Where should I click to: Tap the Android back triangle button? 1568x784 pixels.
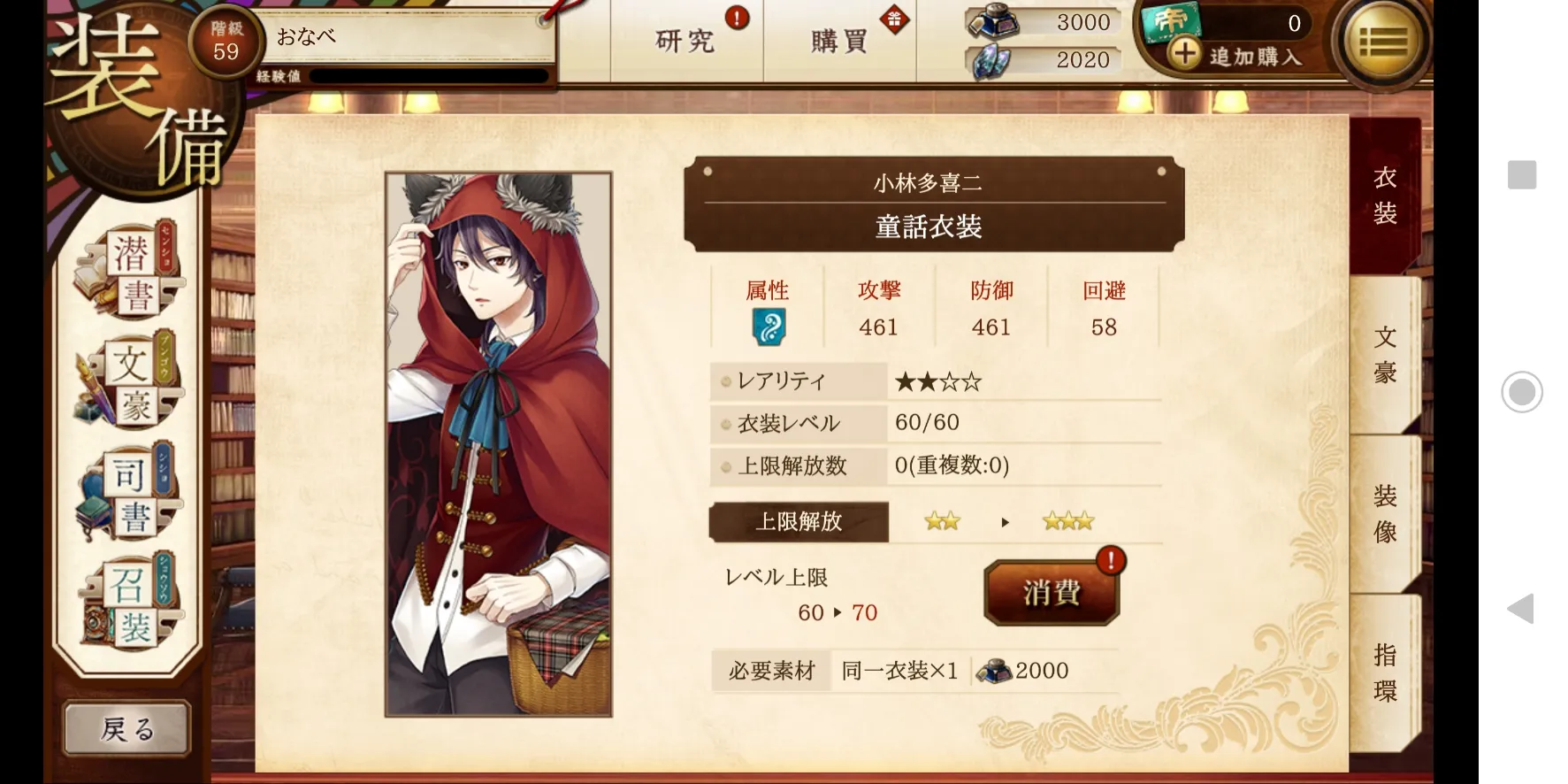pyautogui.click(x=1520, y=609)
